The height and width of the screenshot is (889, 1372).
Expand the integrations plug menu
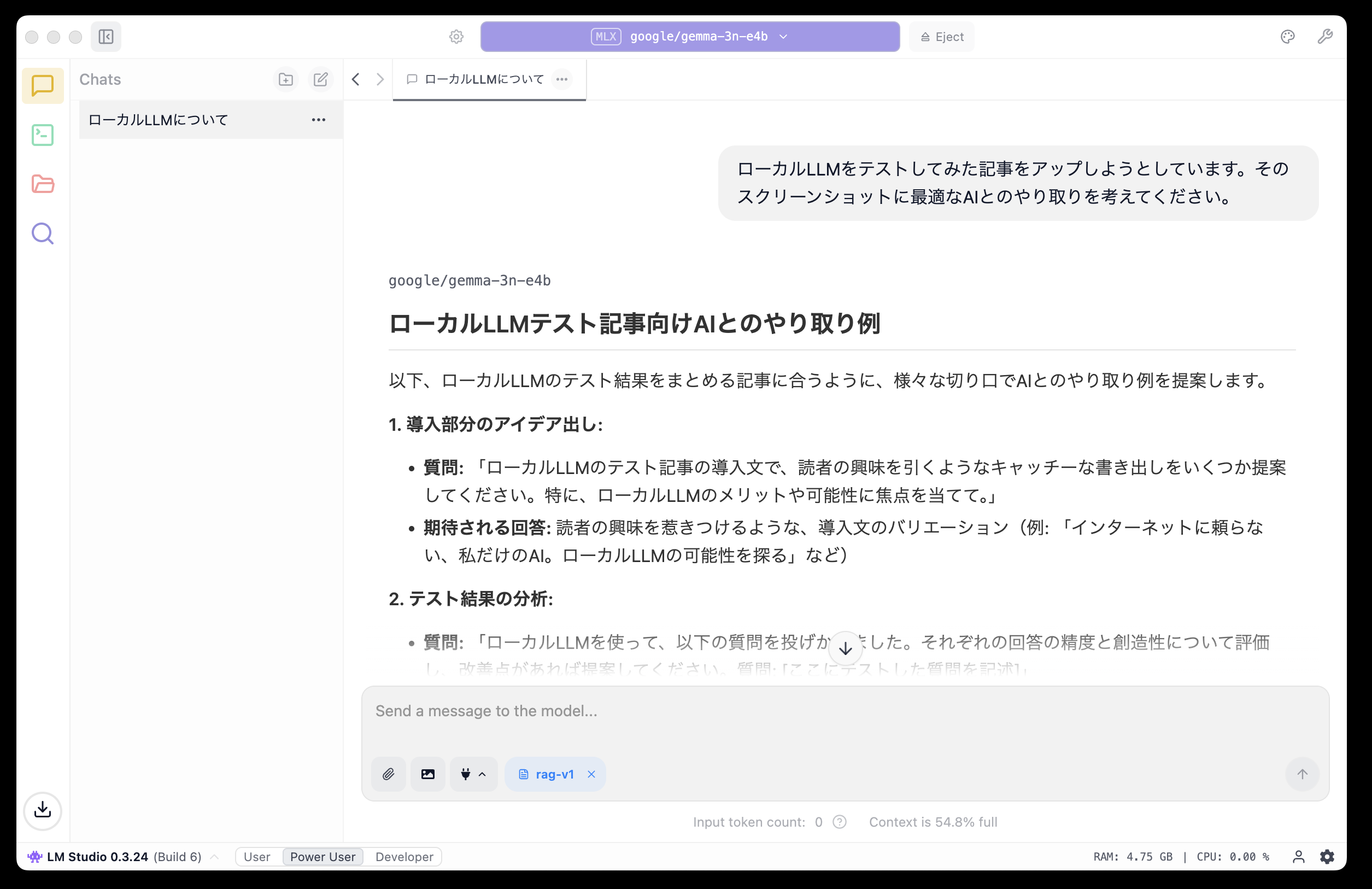click(x=473, y=774)
